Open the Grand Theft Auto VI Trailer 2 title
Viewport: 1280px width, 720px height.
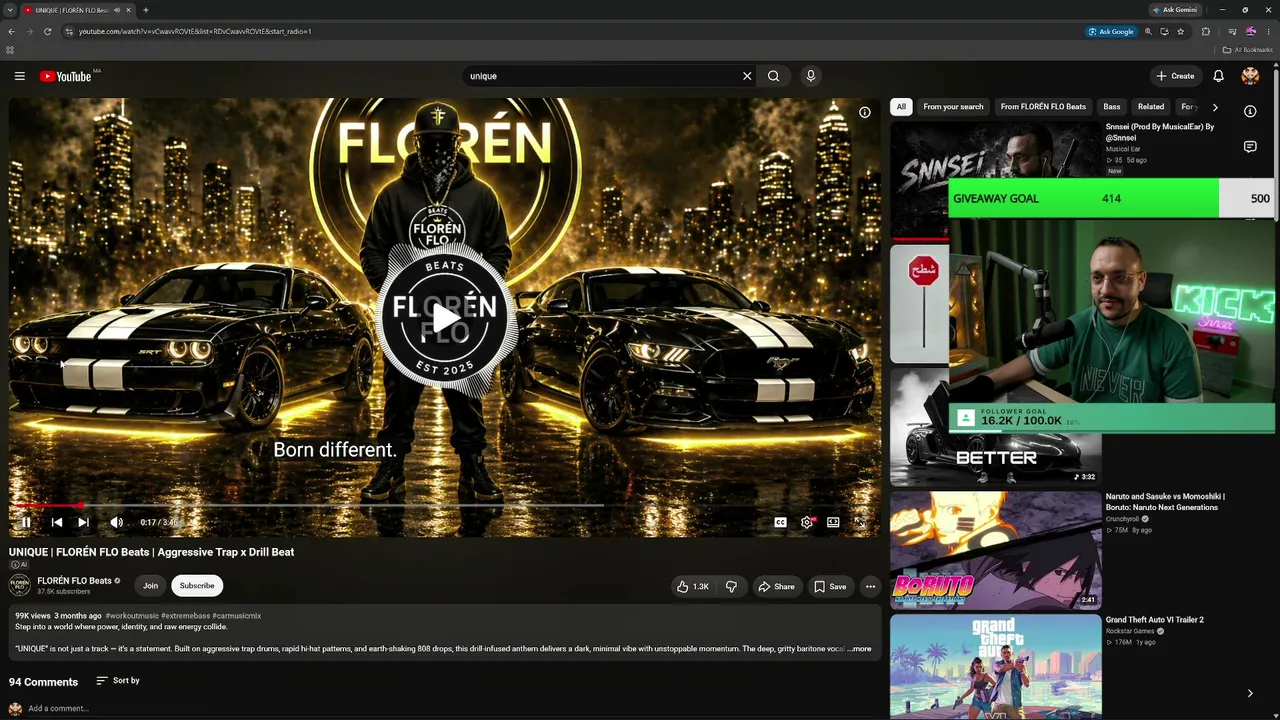[x=1155, y=620]
